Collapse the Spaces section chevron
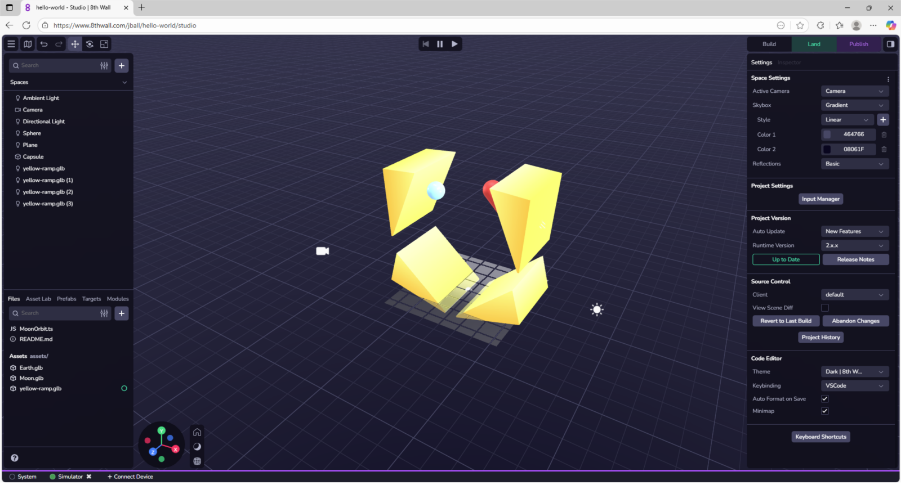 click(125, 82)
